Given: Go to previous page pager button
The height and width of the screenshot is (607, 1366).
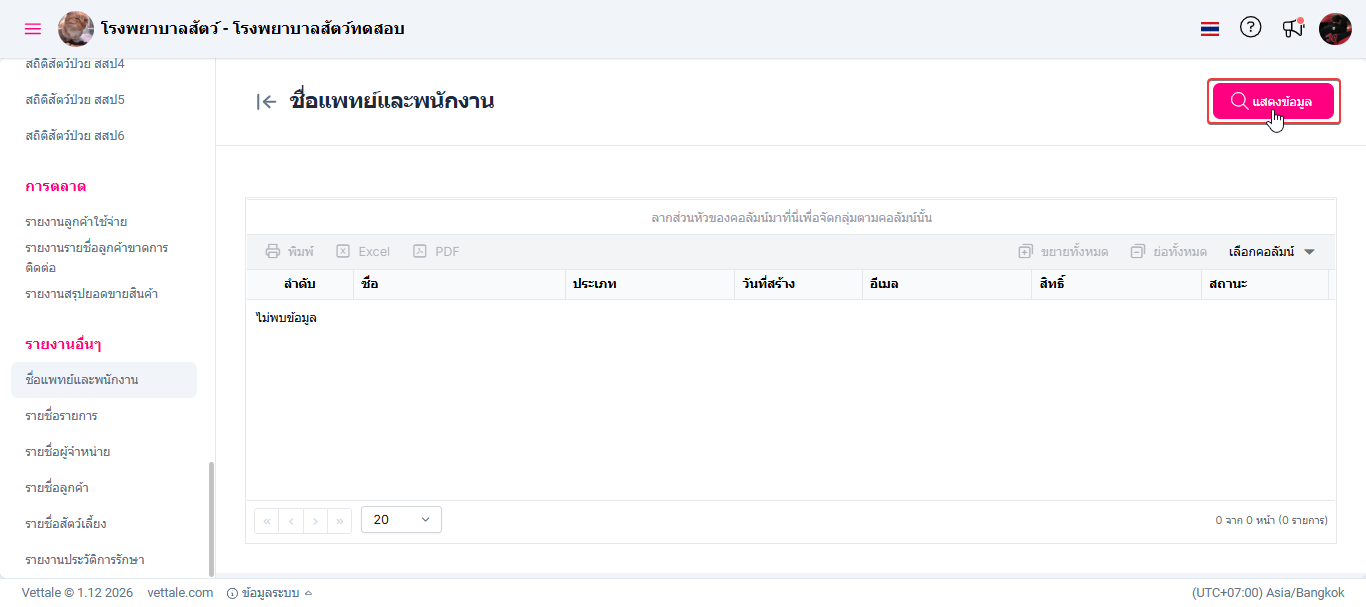Looking at the screenshot, I should 291,520.
